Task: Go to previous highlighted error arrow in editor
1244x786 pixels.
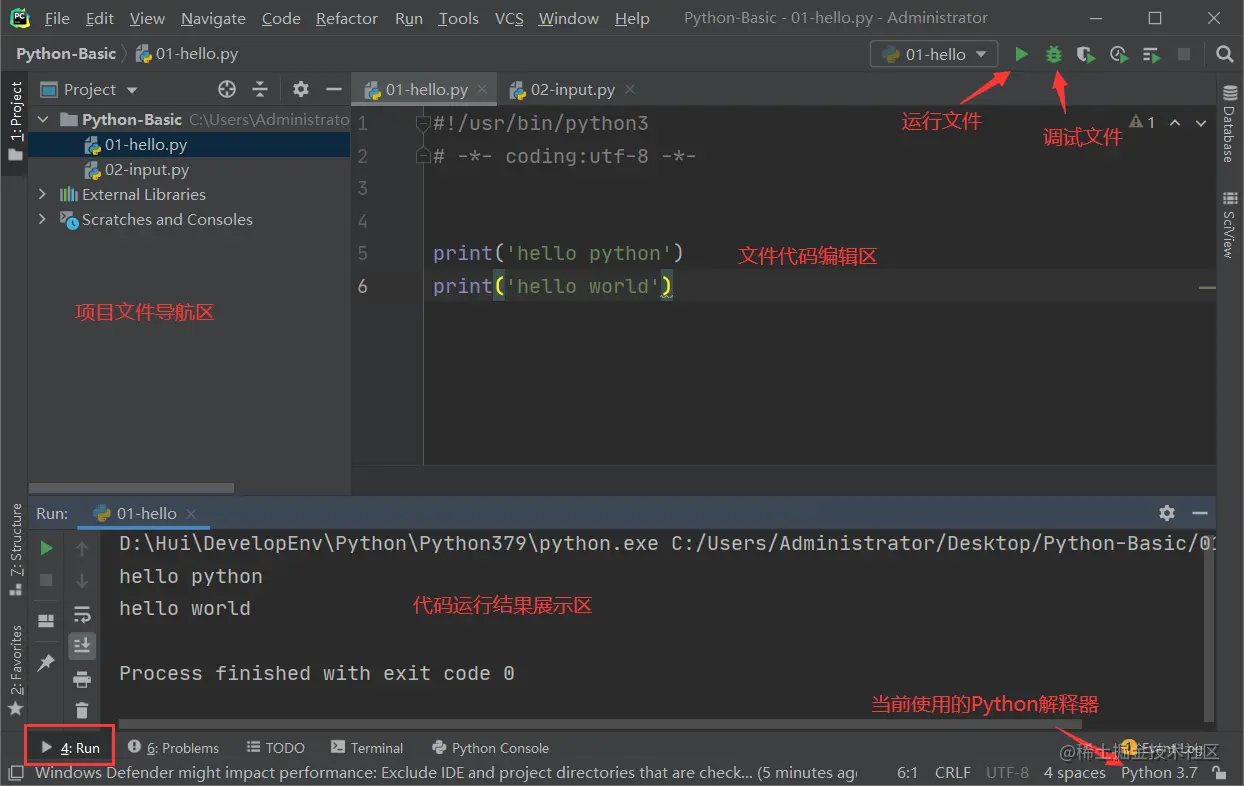Action: (1175, 123)
